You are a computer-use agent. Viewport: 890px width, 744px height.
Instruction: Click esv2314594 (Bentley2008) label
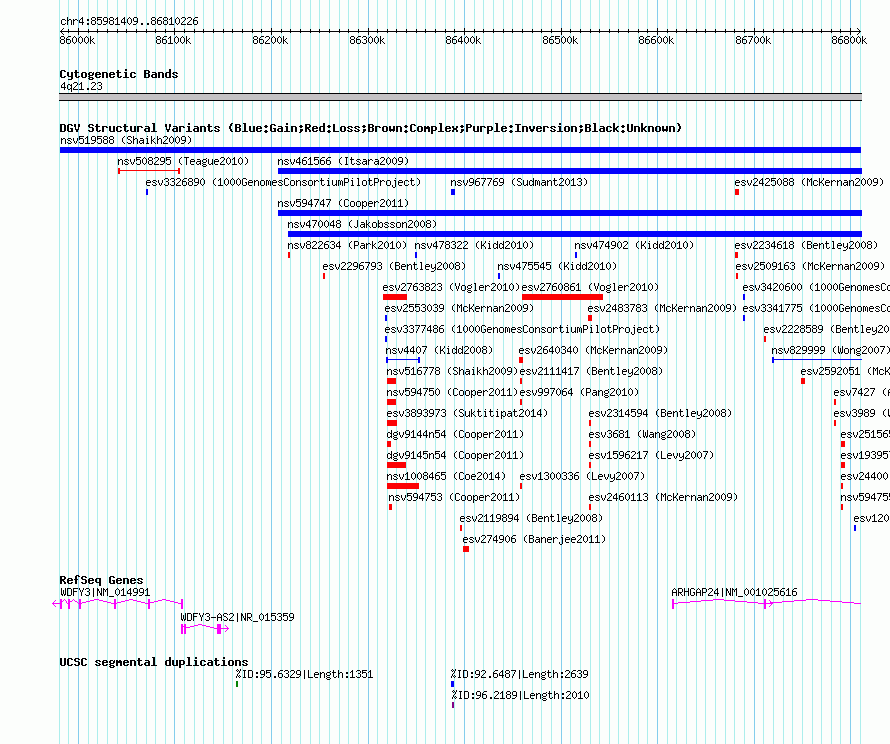(660, 413)
